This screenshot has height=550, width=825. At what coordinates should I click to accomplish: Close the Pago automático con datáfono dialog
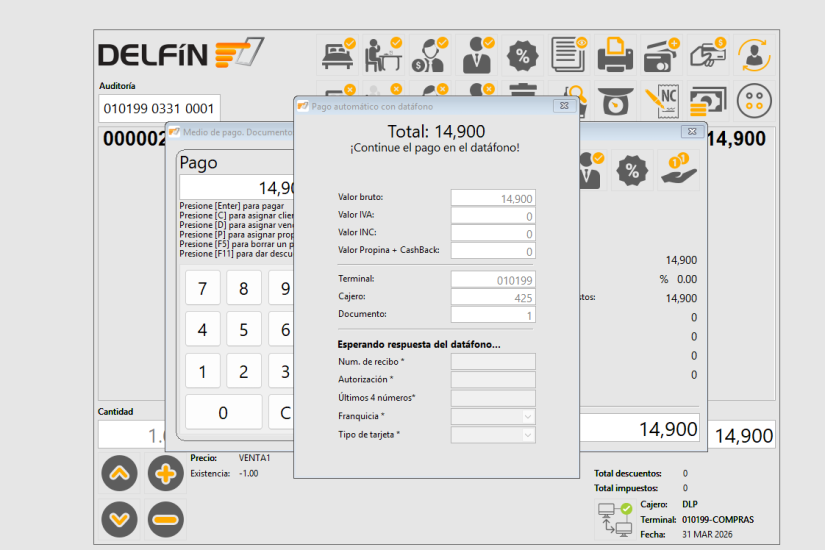pos(564,105)
